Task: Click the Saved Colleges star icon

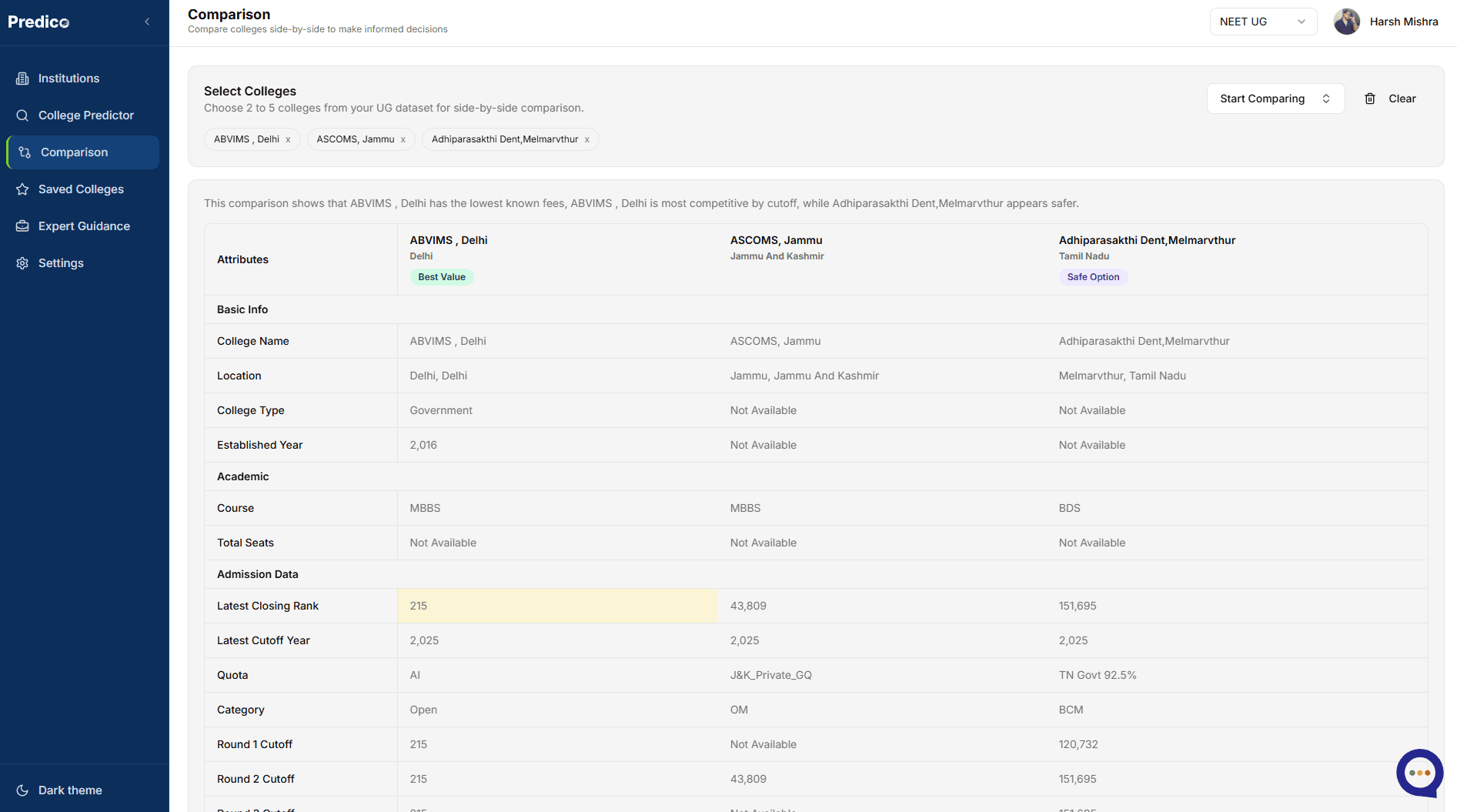Action: [x=22, y=189]
